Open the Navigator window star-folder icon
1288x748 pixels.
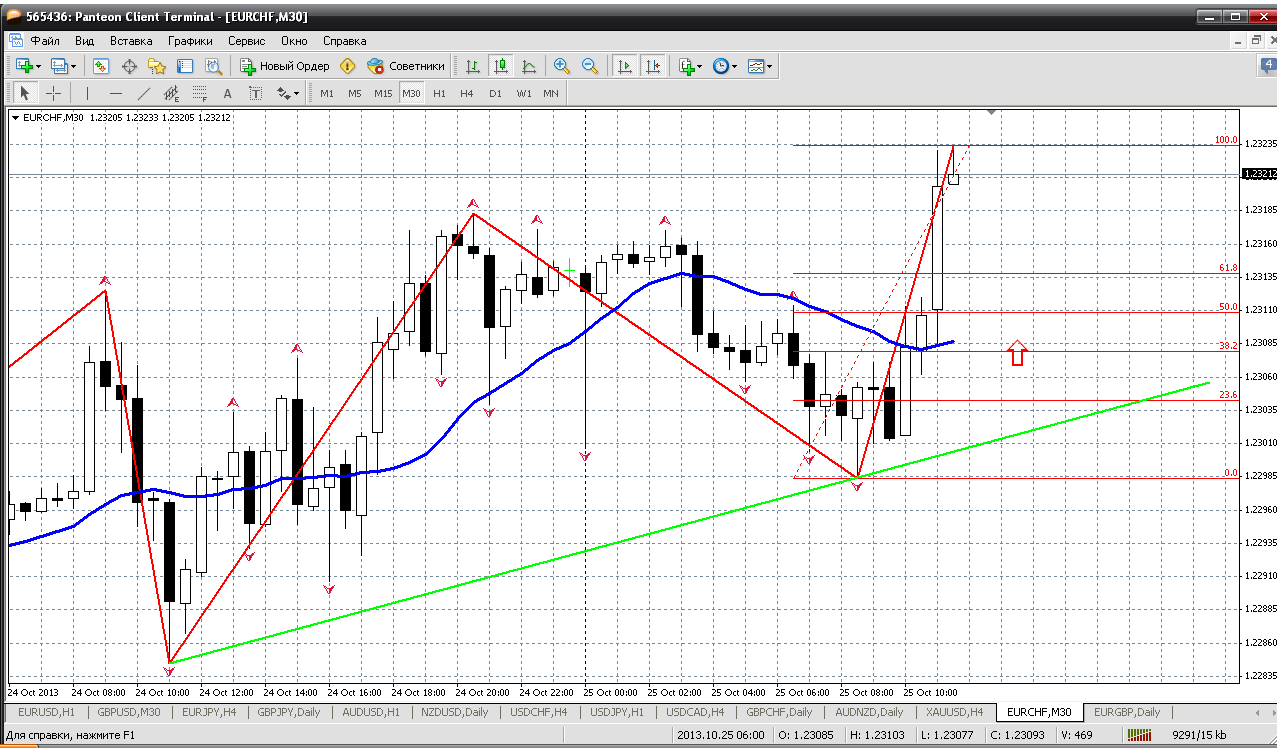pyautogui.click(x=157, y=66)
